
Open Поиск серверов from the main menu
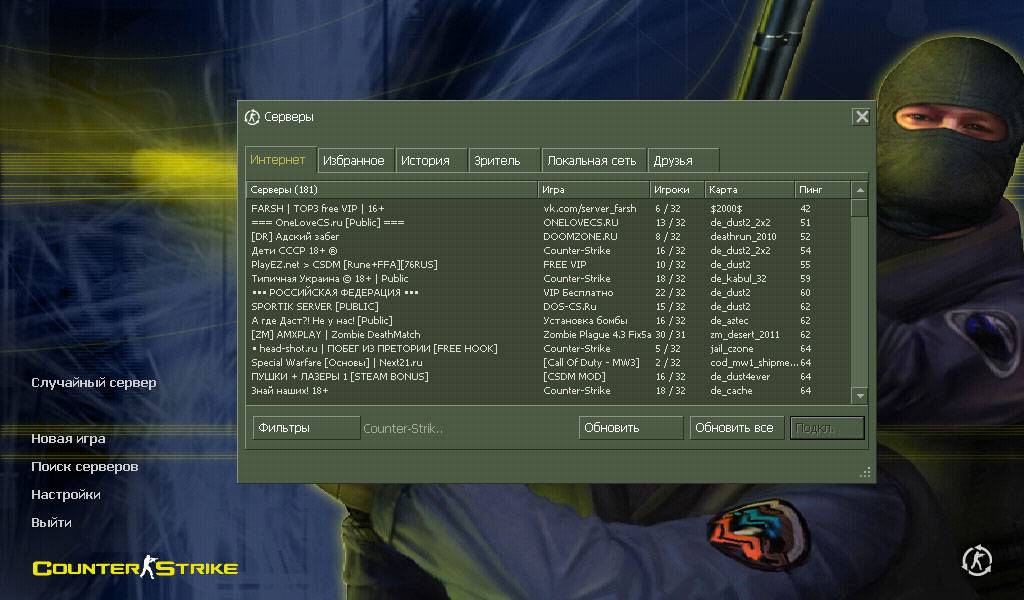[x=84, y=467]
